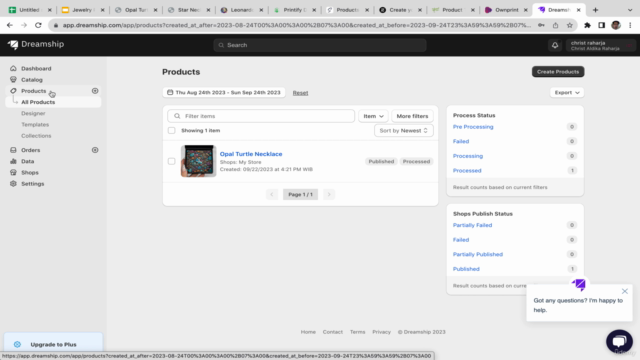This screenshot has width=640, height=360.
Task: Open the Templates sub-item
Action: [x=35, y=124]
